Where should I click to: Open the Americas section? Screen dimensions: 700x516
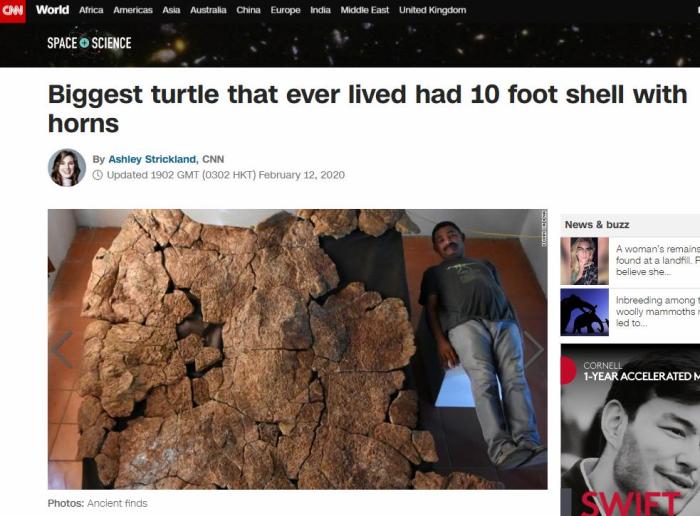(x=133, y=10)
